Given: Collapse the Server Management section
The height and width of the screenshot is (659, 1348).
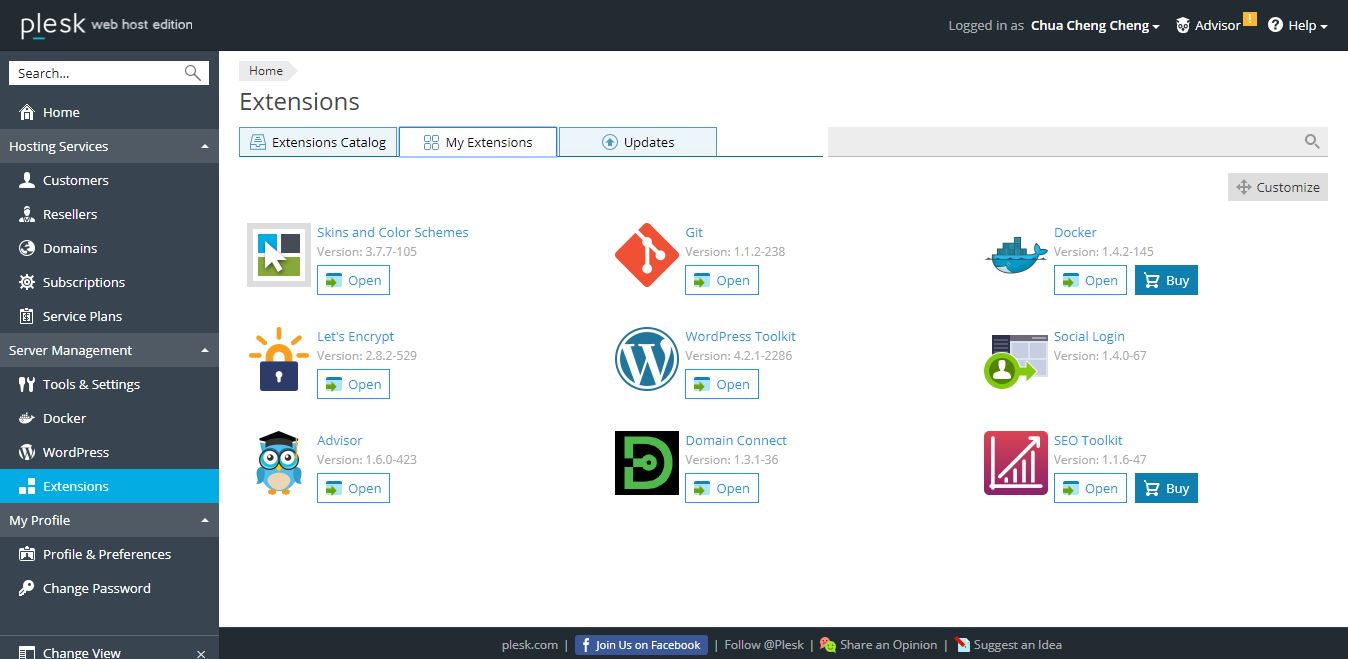Looking at the screenshot, I should click(x=109, y=350).
